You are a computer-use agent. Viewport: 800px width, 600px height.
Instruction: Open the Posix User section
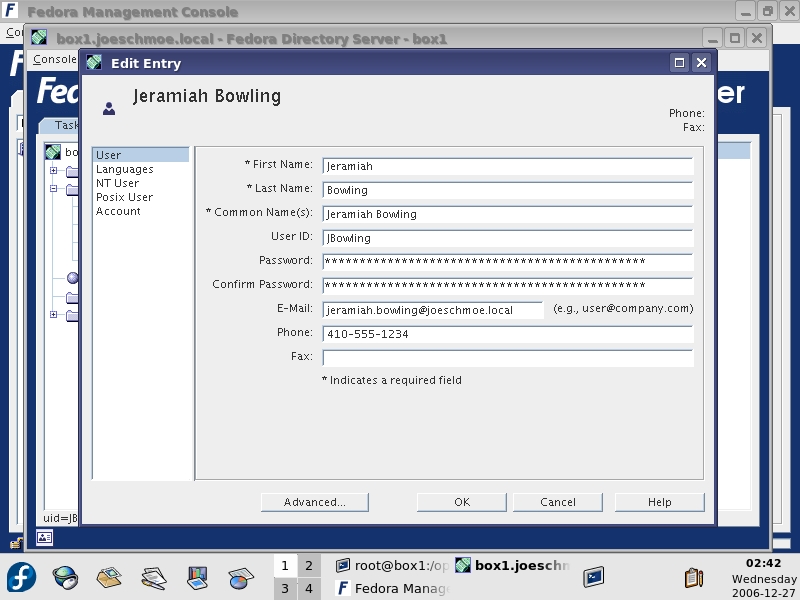125,197
